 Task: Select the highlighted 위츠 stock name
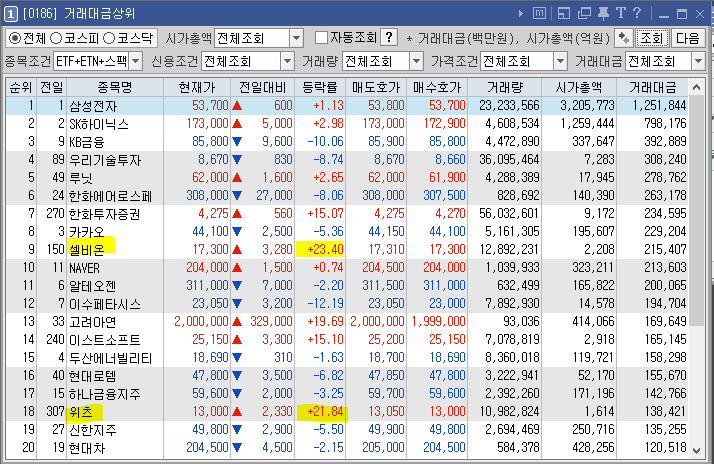tap(81, 412)
